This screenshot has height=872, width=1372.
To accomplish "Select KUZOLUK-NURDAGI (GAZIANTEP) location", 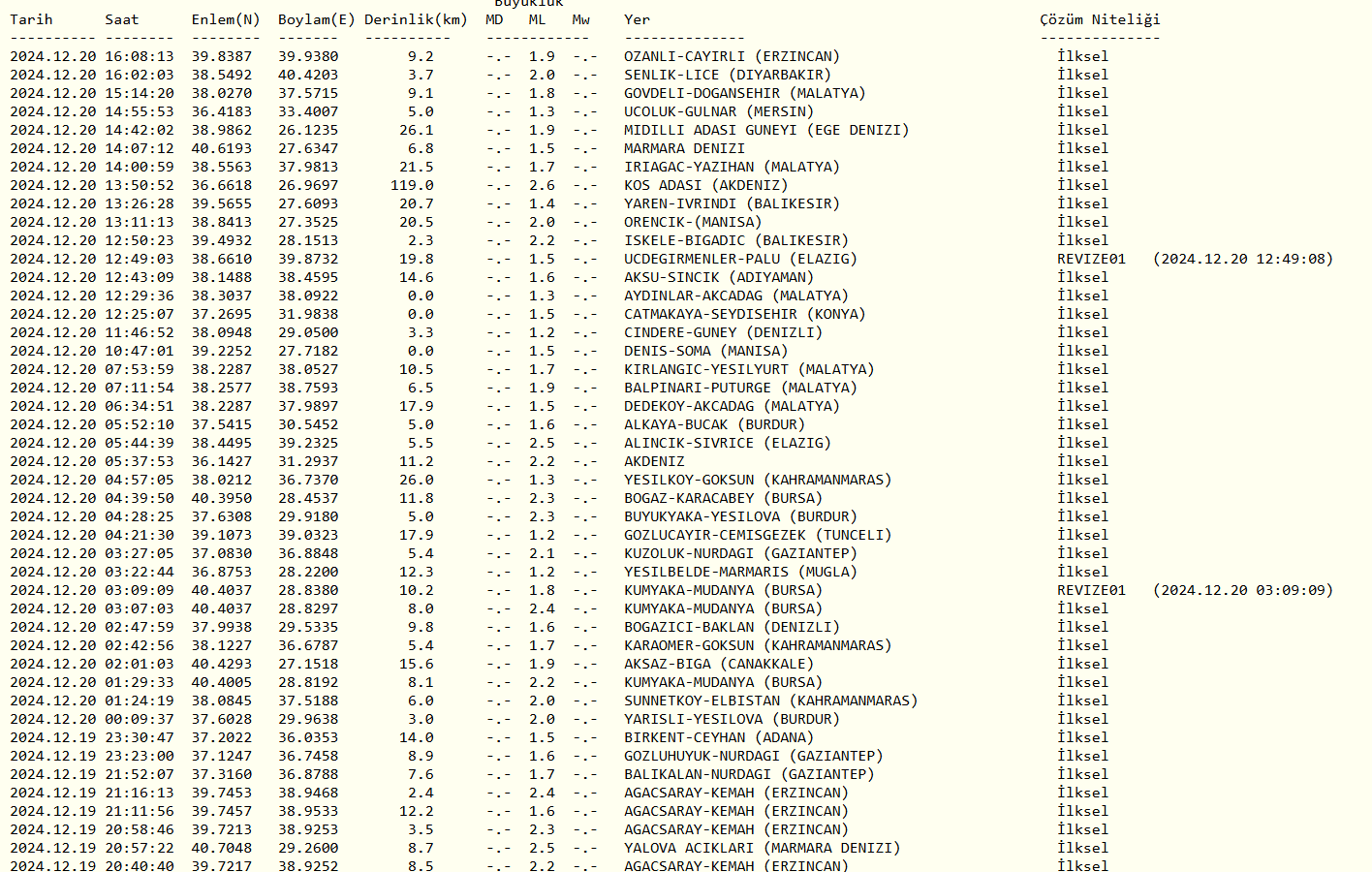I will (x=740, y=553).
